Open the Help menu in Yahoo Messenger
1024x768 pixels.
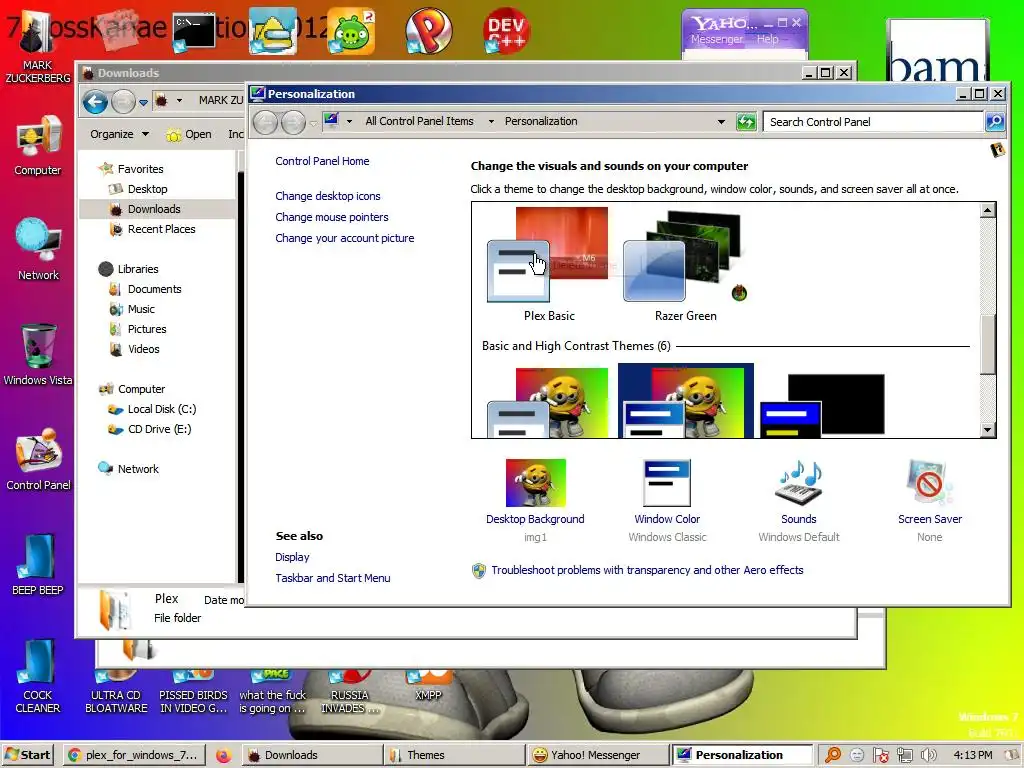click(767, 39)
